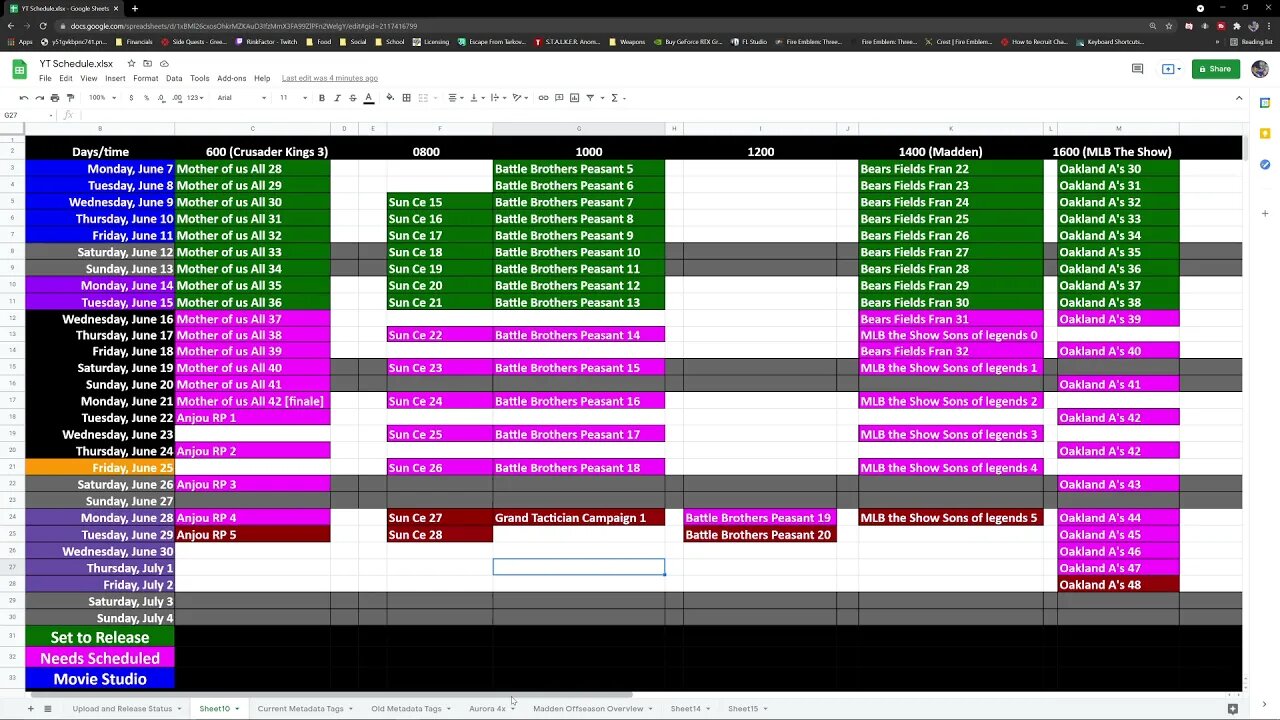The height and width of the screenshot is (720, 1280).
Task: Open the Chrome reading list
Action: pyautogui.click(x=1251, y=42)
